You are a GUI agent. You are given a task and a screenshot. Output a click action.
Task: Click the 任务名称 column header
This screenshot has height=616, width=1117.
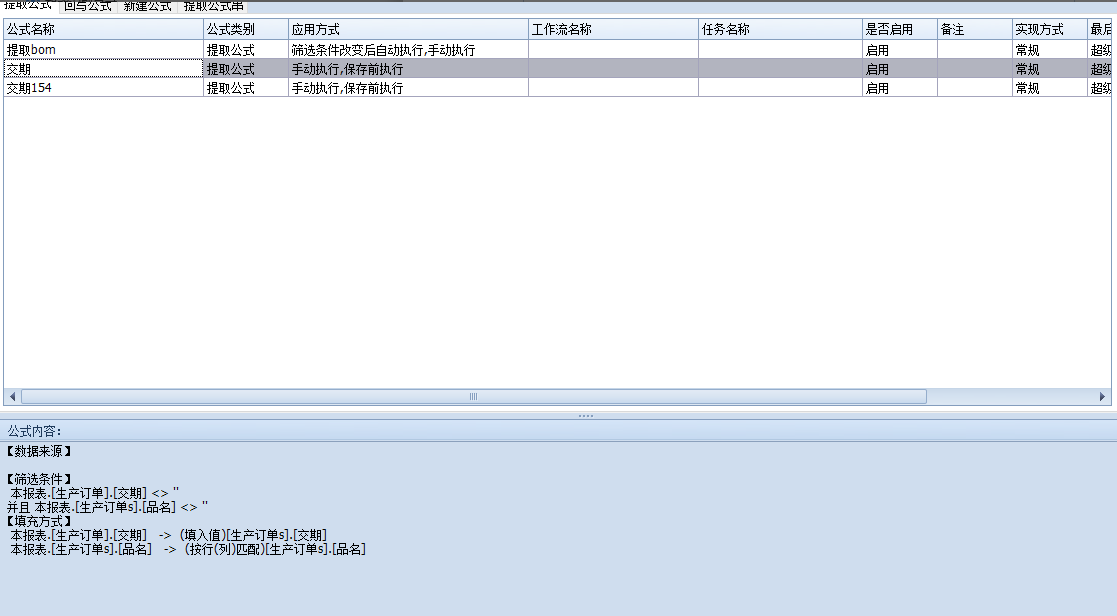[x=780, y=30]
